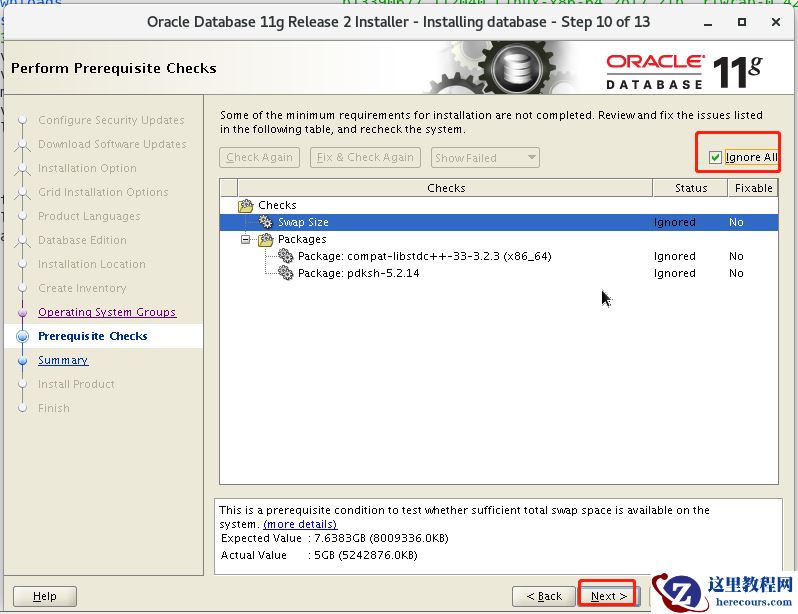Go to Operating System Groups step

pos(107,312)
